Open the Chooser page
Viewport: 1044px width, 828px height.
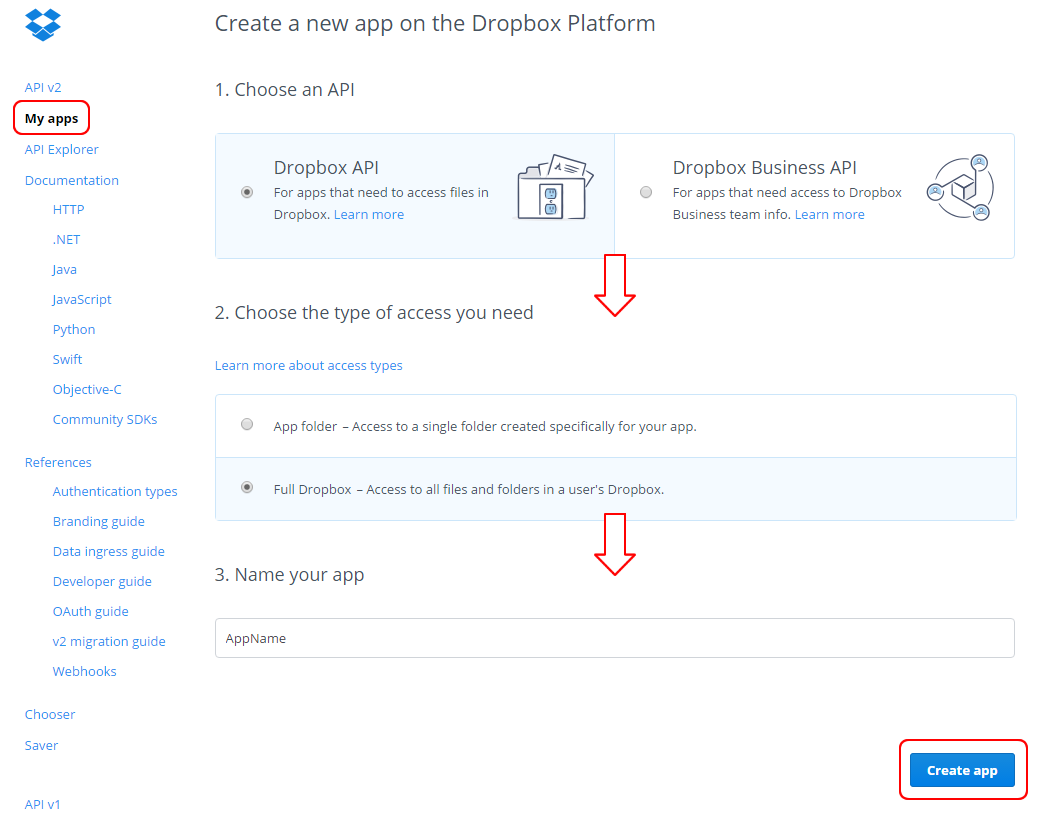tap(50, 714)
